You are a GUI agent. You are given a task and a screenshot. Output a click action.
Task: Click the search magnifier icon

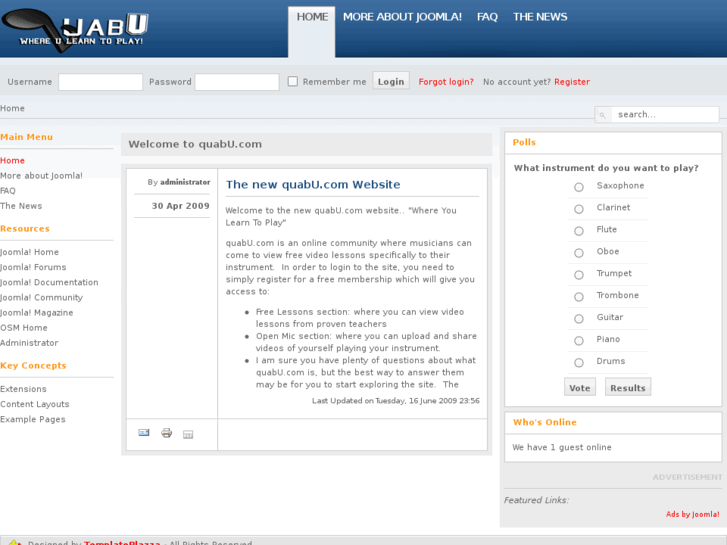coord(602,115)
